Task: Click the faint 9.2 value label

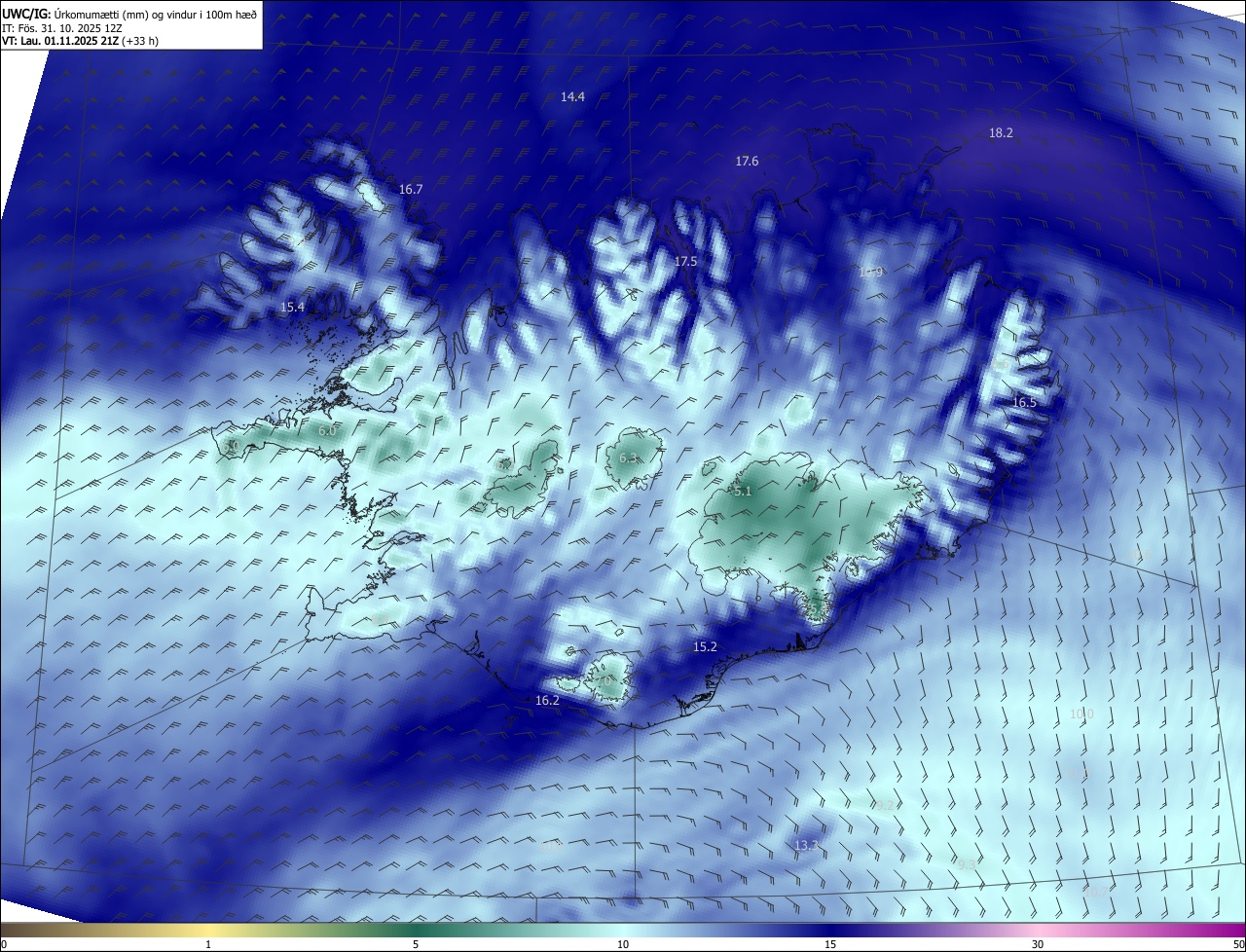Action: coord(884,805)
